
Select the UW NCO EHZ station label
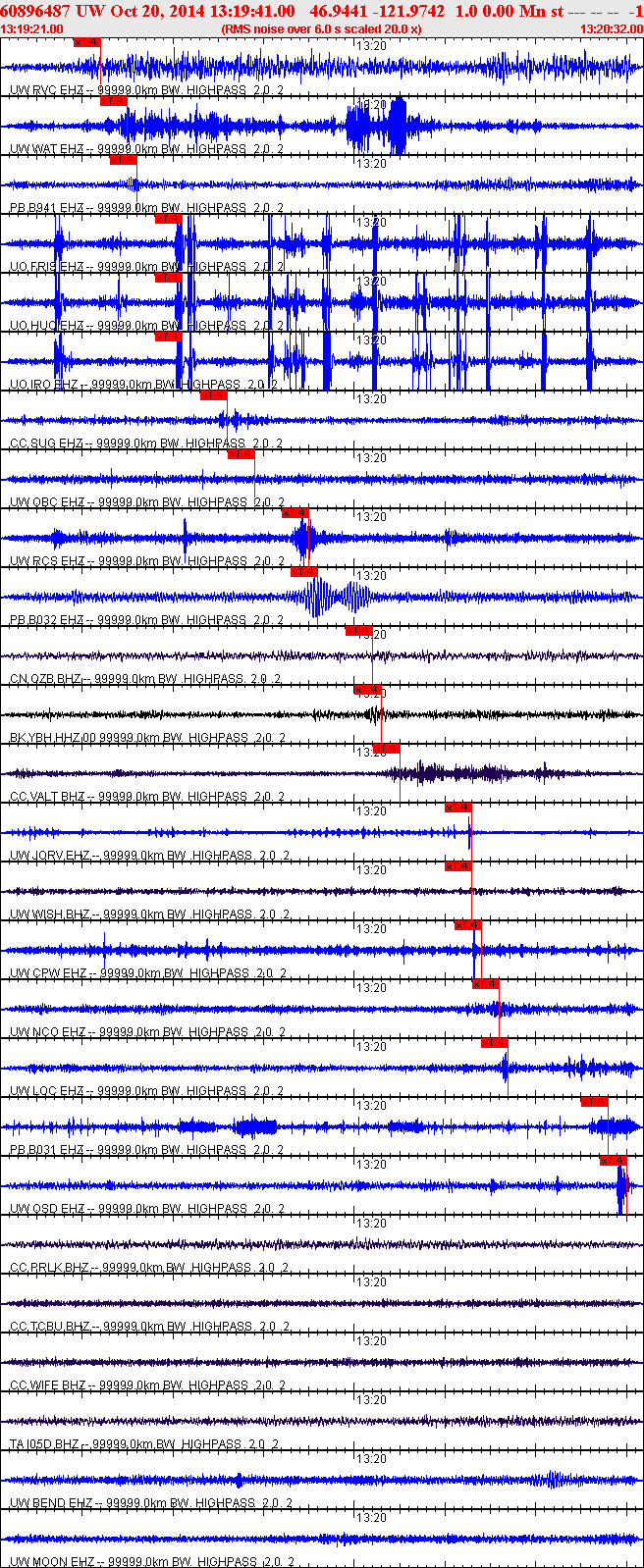pyautogui.click(x=148, y=1032)
